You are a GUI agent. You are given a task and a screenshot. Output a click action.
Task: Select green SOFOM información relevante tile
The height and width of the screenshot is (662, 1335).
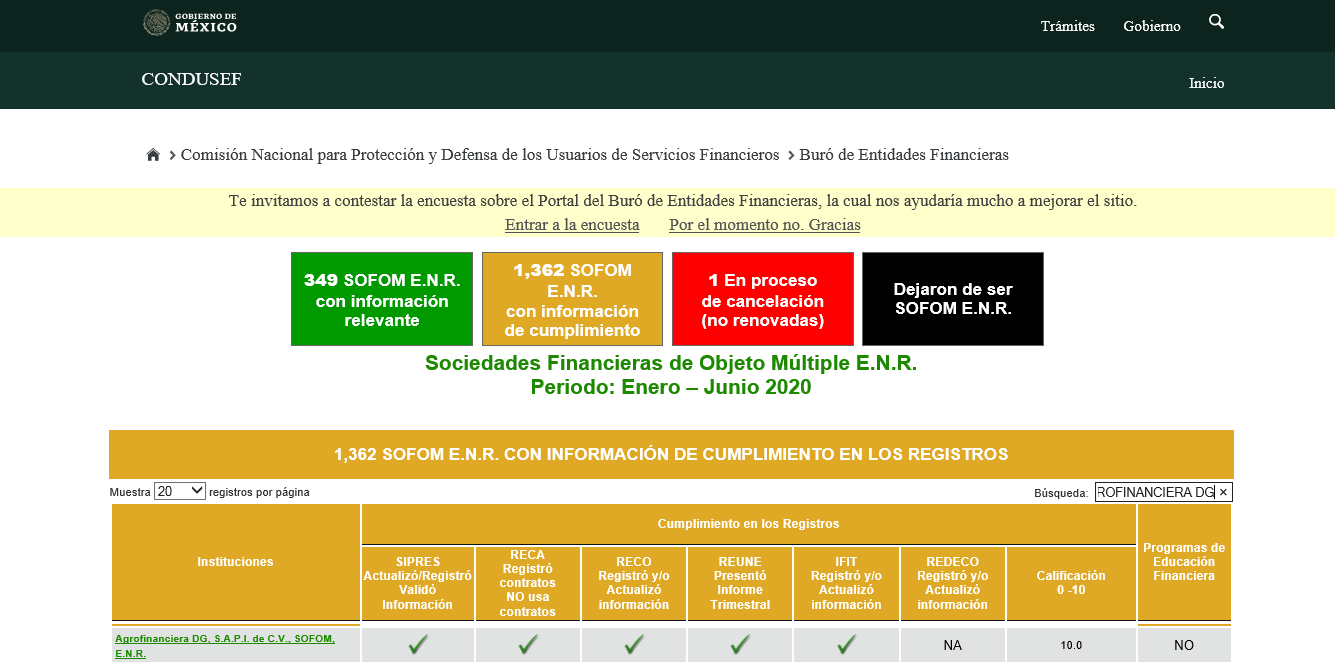coord(381,299)
